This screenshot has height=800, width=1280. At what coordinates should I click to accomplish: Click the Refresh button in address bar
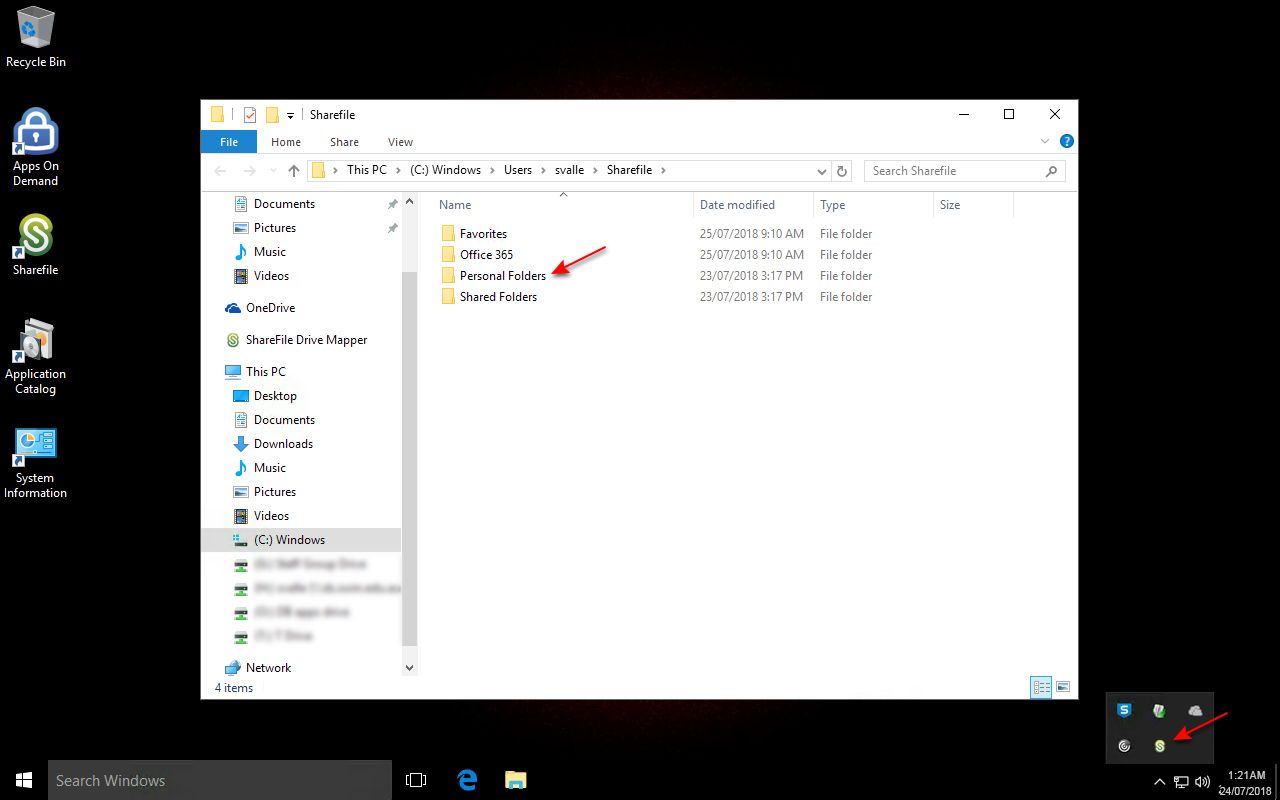click(x=842, y=171)
